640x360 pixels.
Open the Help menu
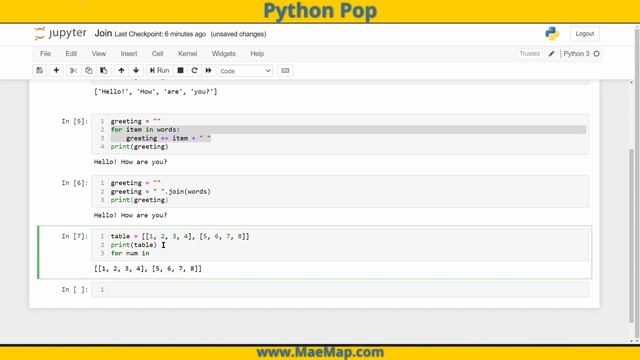257,53
